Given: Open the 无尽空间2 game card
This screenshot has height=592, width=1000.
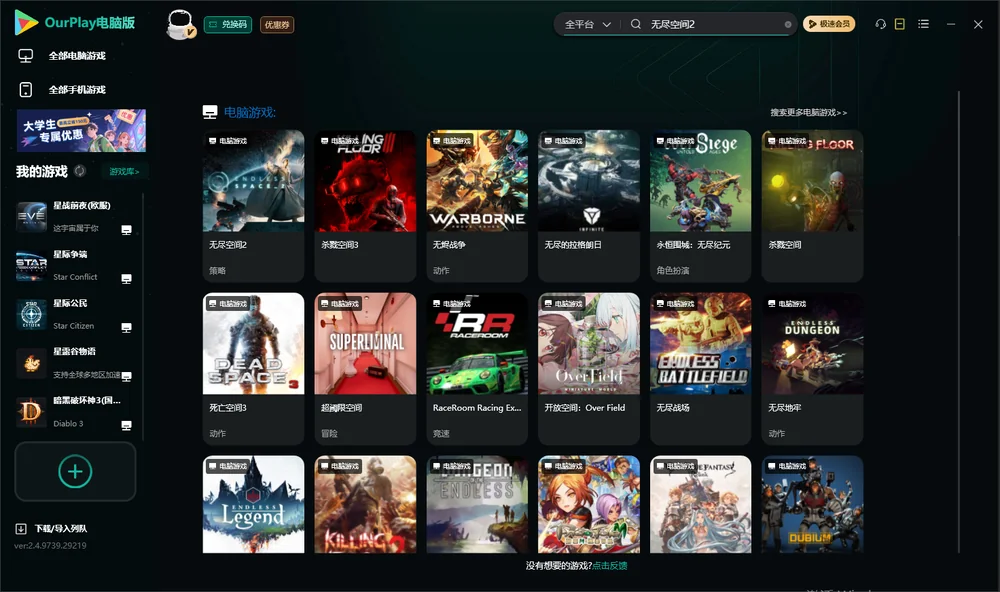Looking at the screenshot, I should (253, 205).
